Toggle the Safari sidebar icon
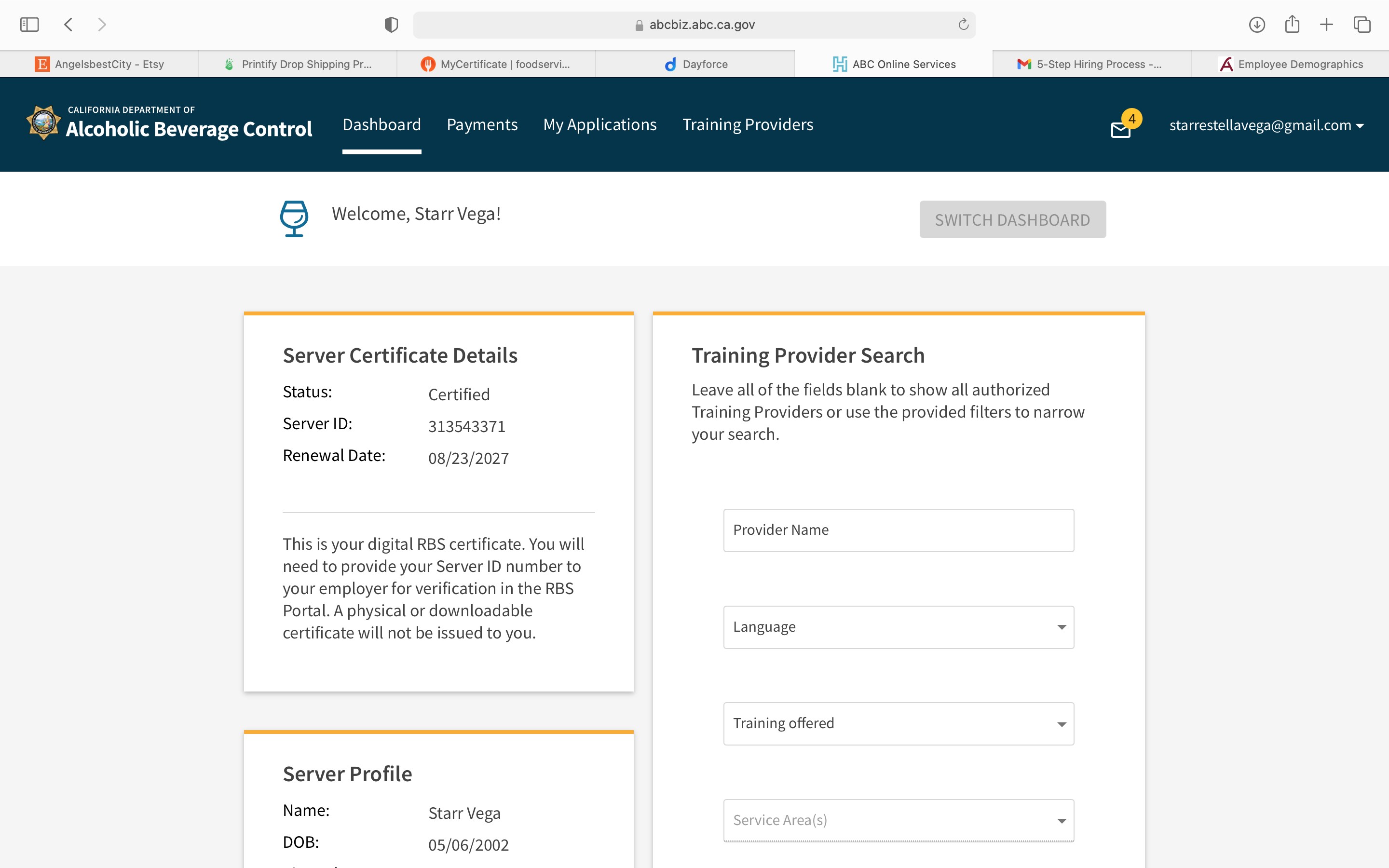The height and width of the screenshot is (868, 1389). tap(29, 25)
